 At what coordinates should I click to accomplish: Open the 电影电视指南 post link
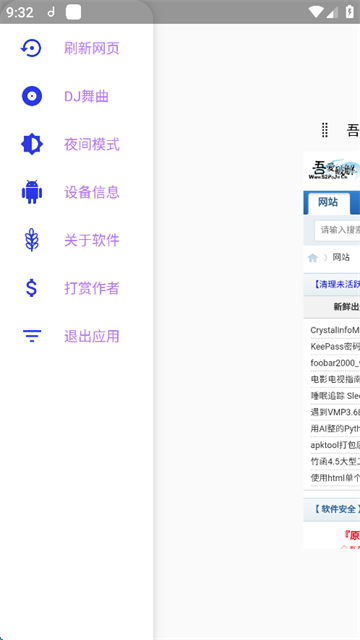point(335,379)
